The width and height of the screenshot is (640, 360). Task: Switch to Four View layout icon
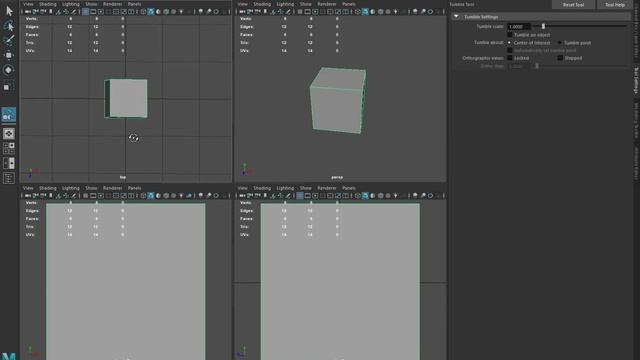pos(9,148)
